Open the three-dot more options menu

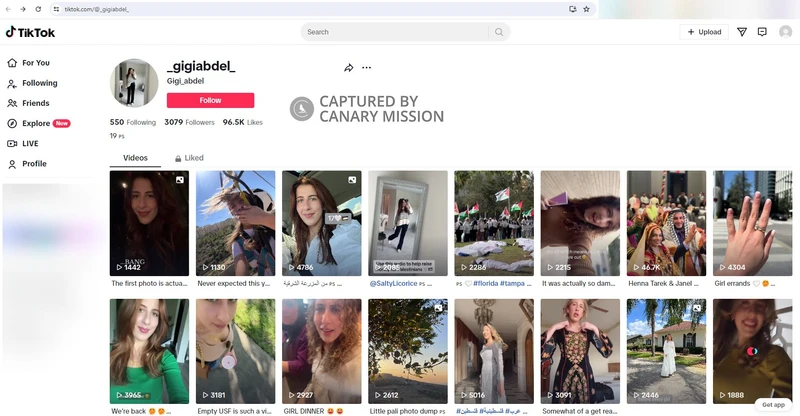click(366, 67)
